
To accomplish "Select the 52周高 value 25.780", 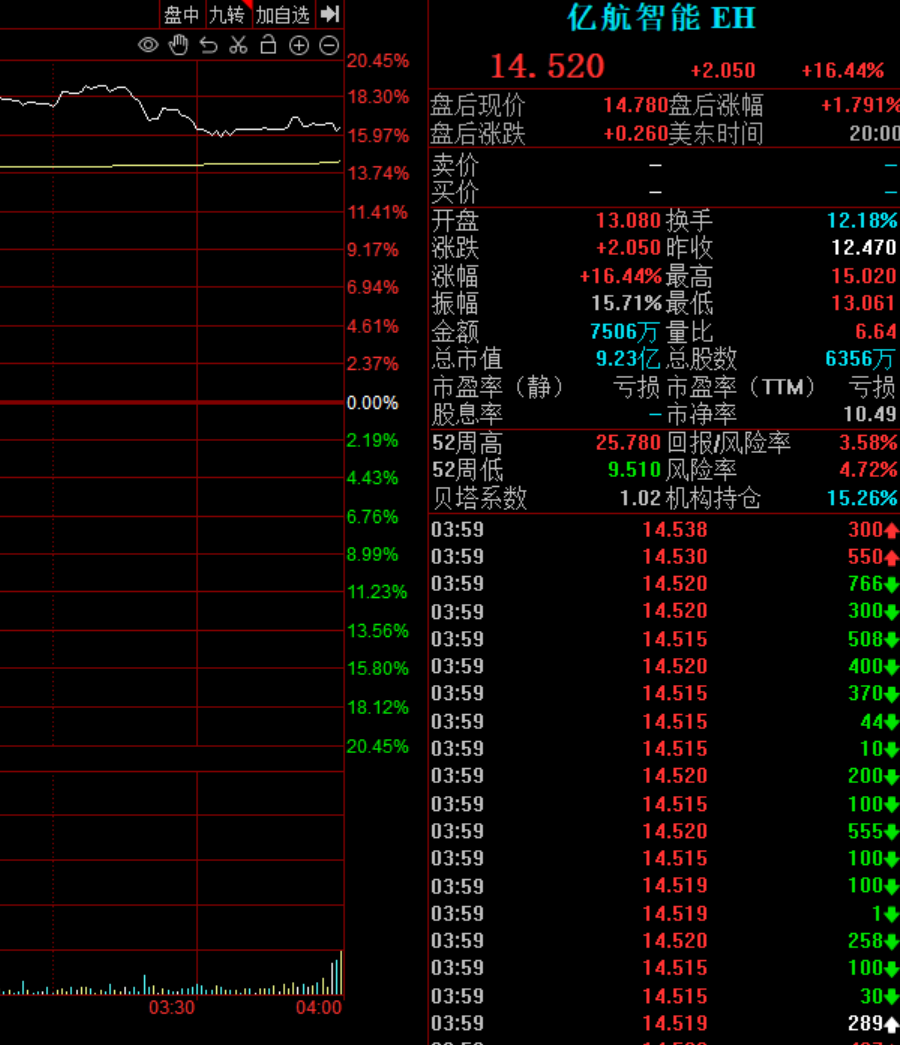I will pos(627,442).
